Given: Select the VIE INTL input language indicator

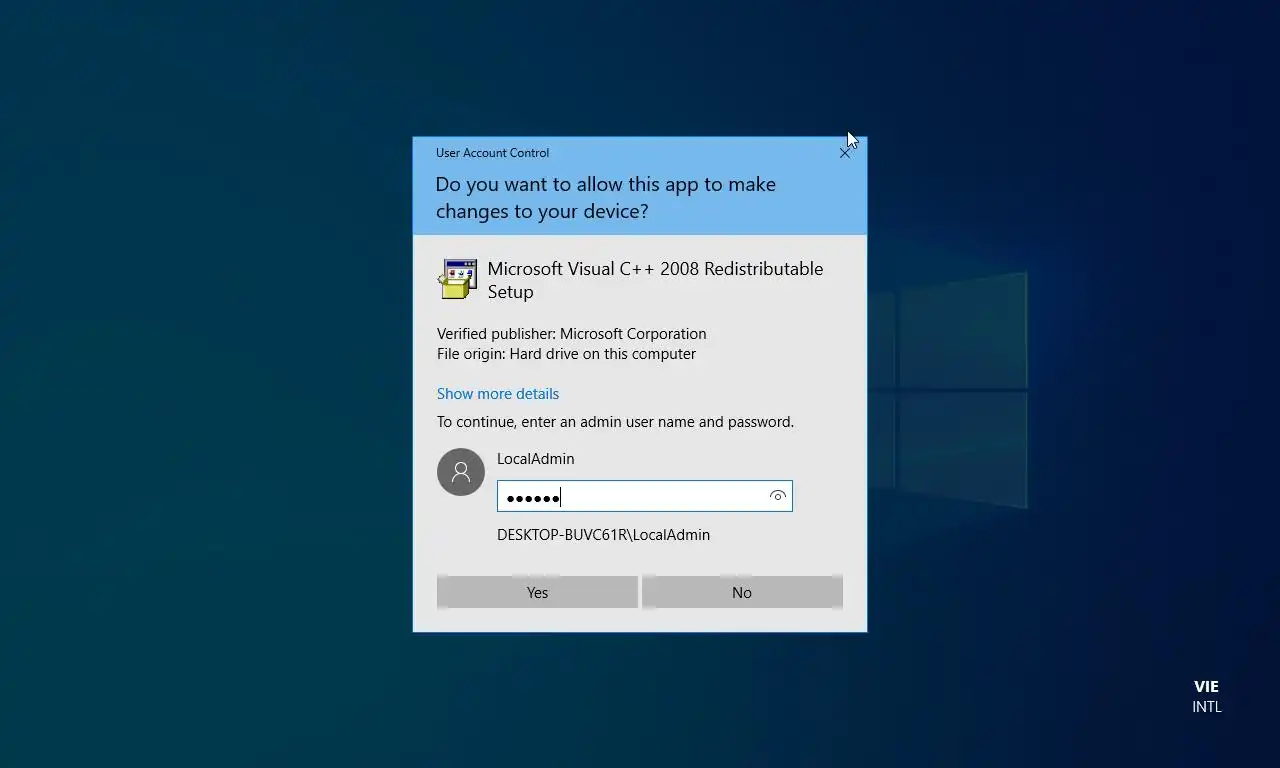Looking at the screenshot, I should point(1206,696).
